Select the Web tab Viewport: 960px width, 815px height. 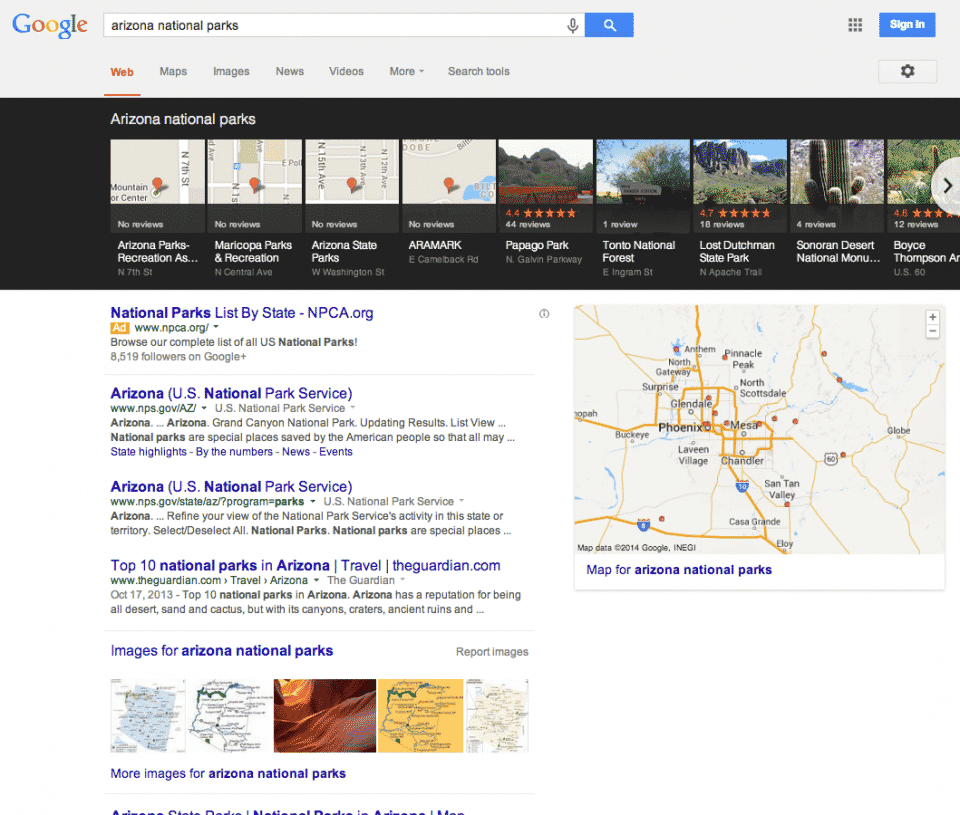tap(122, 72)
